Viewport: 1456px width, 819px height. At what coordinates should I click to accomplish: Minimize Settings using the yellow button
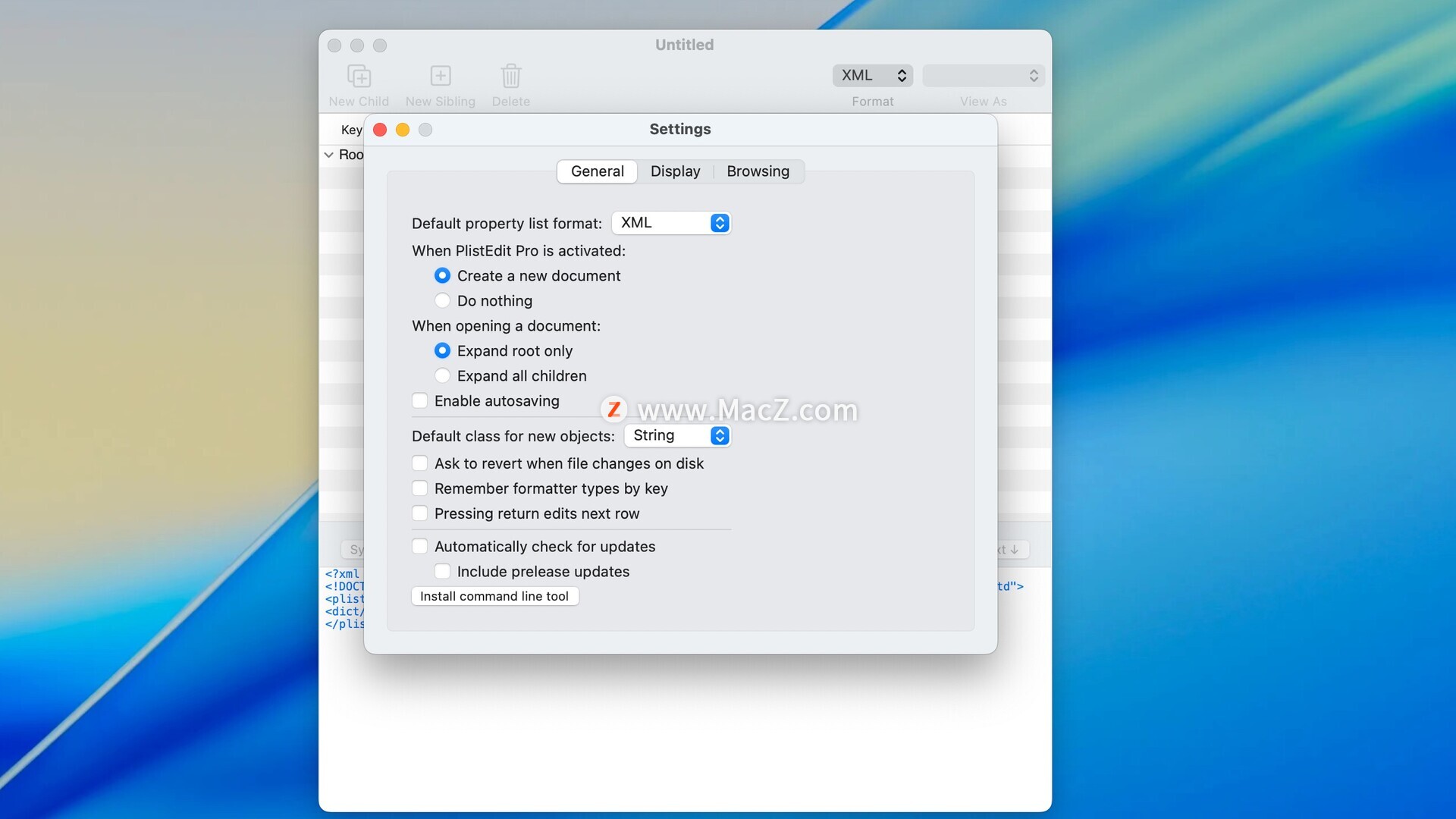click(403, 130)
